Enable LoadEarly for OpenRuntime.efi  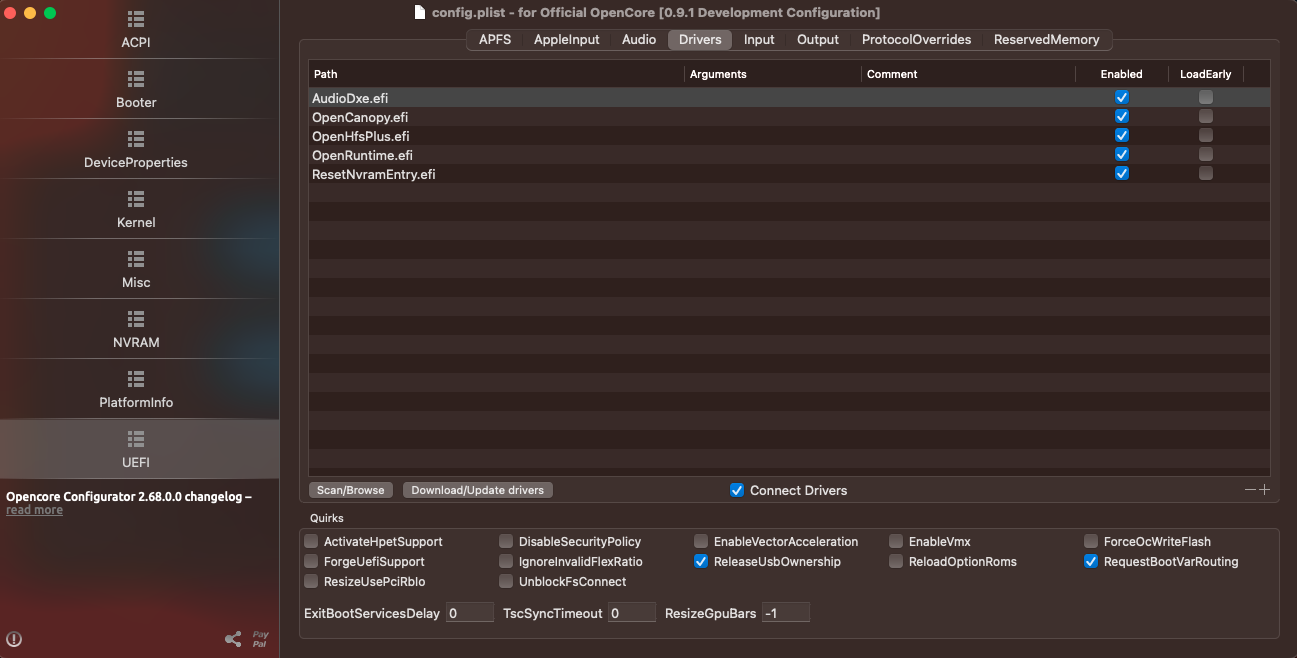click(1206, 154)
